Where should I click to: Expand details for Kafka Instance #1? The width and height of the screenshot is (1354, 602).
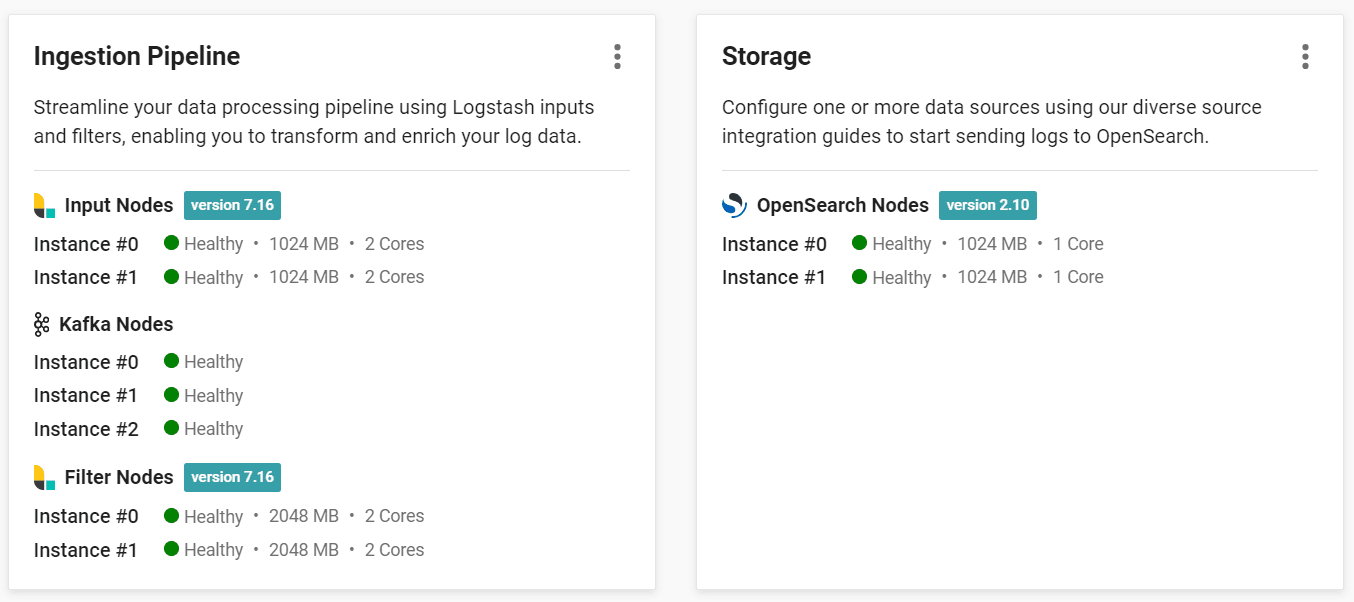[x=86, y=395]
